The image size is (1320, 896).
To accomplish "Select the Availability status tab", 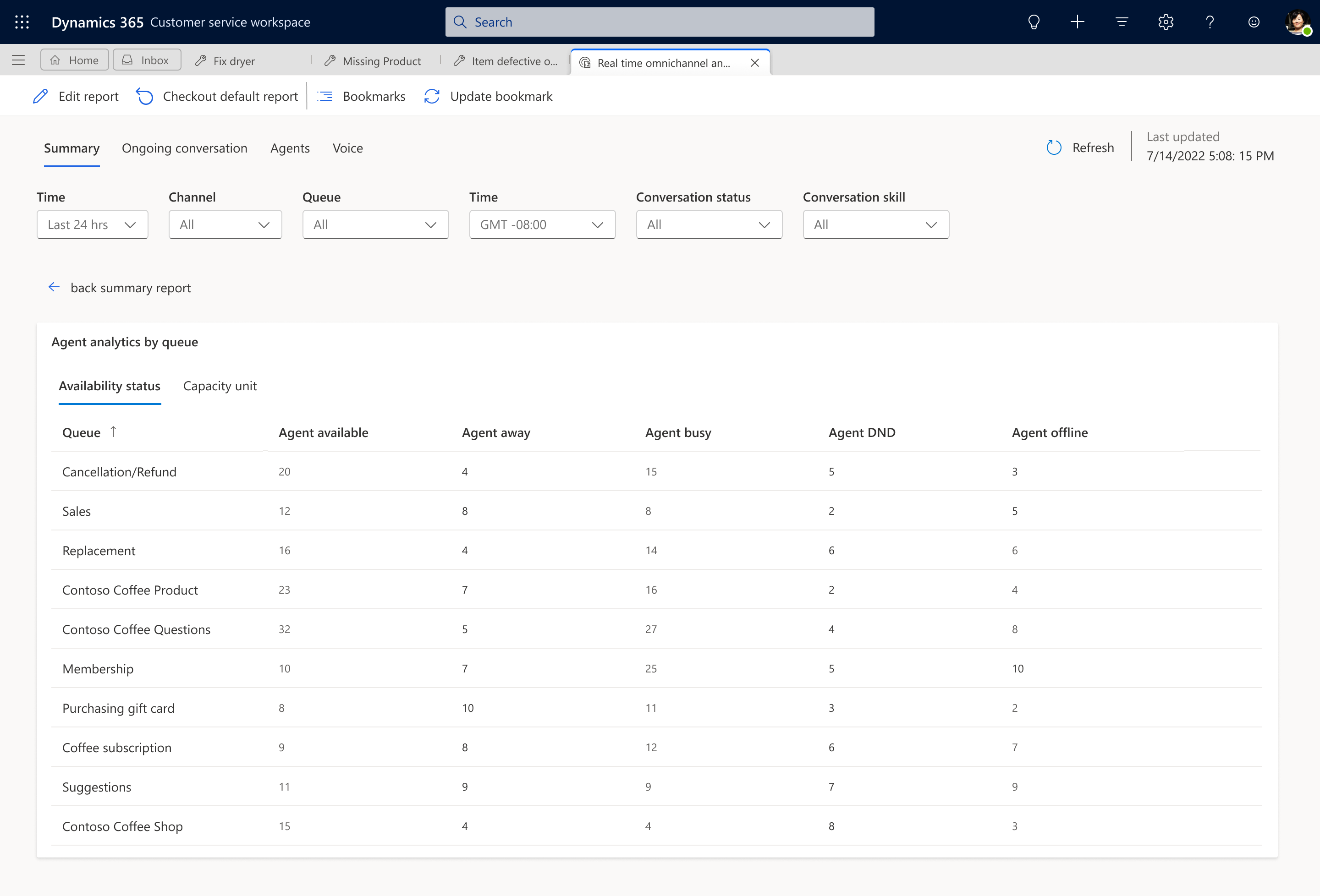I will (110, 385).
